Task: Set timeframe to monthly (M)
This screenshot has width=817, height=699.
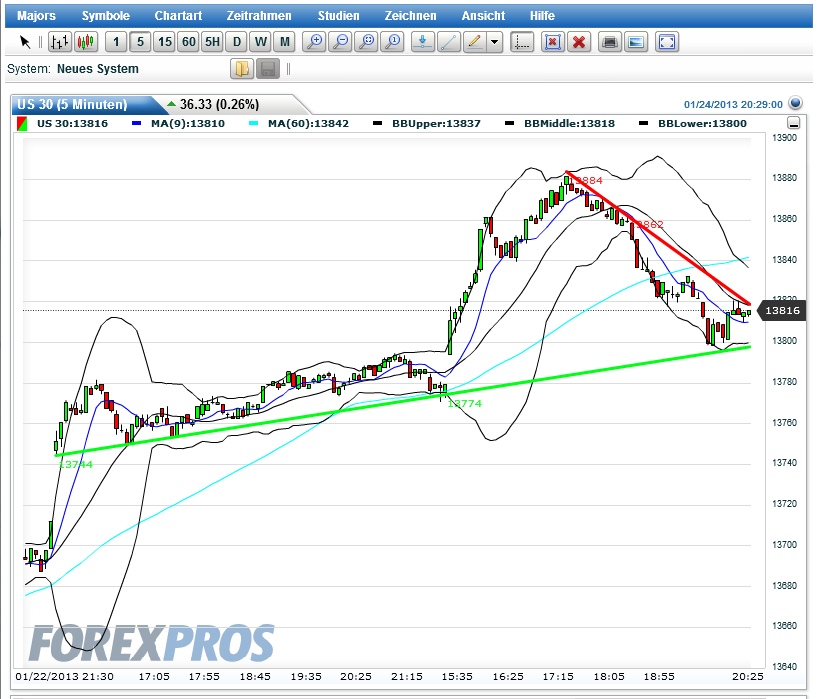Action: tap(284, 42)
